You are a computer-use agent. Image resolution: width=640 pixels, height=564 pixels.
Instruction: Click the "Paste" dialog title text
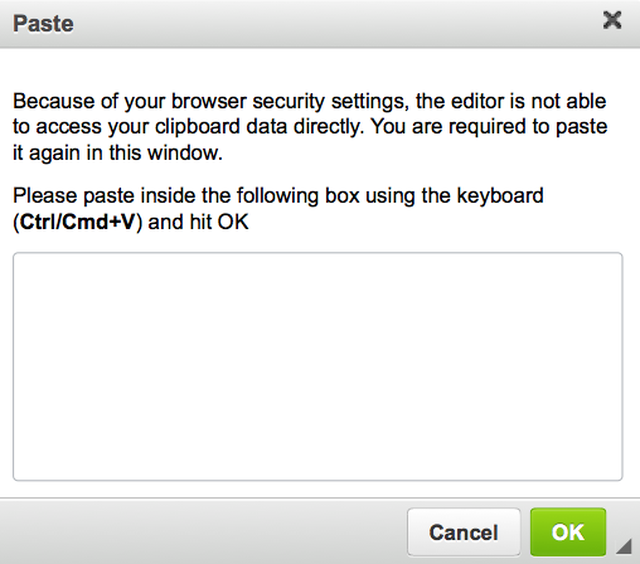pyautogui.click(x=43, y=23)
